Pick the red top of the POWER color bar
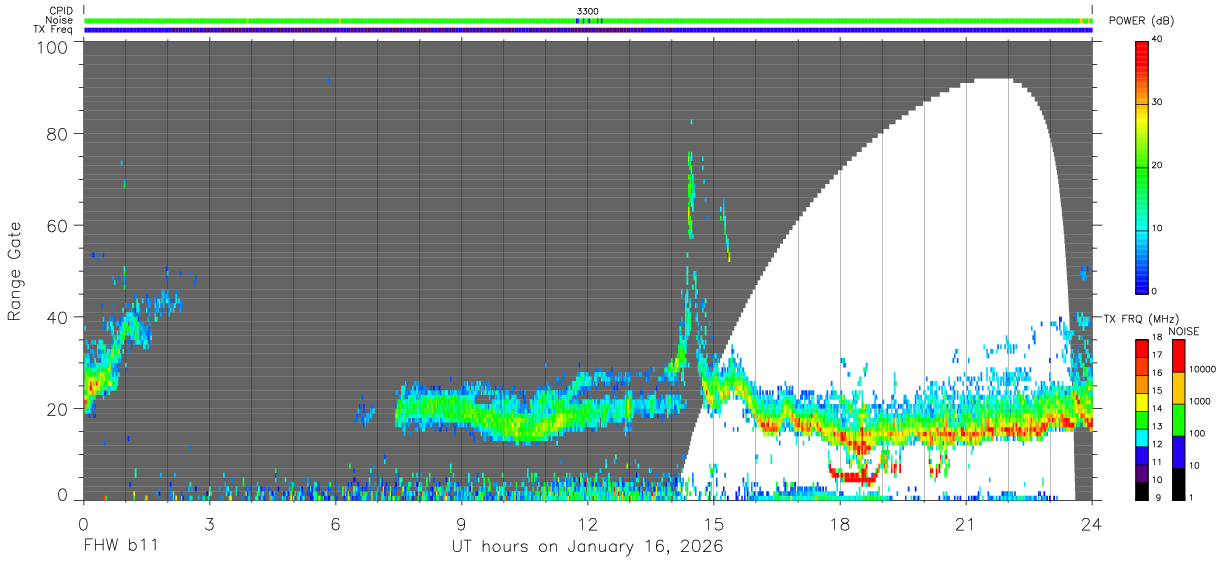 (x=1141, y=48)
